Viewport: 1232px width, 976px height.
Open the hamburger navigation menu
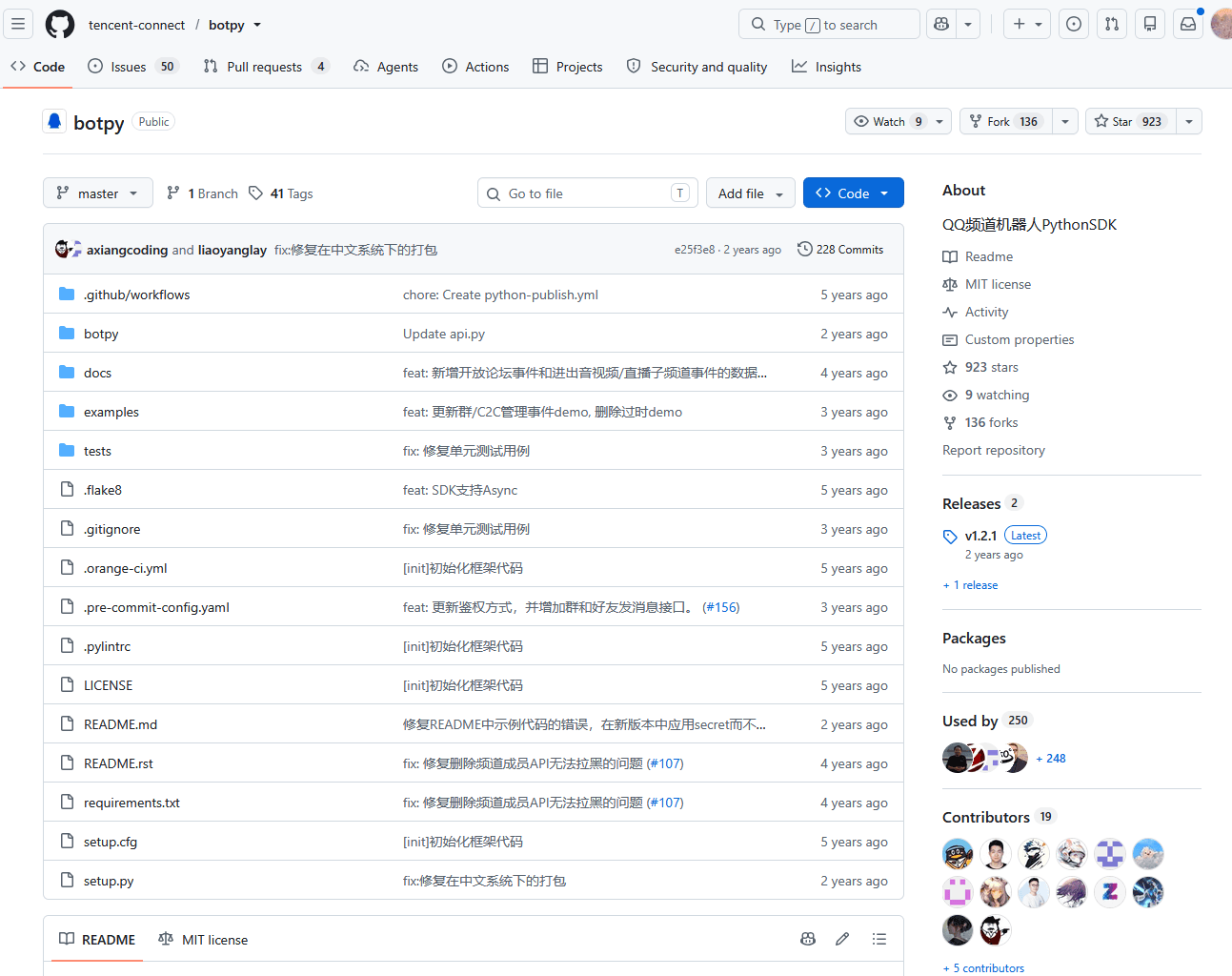point(18,24)
